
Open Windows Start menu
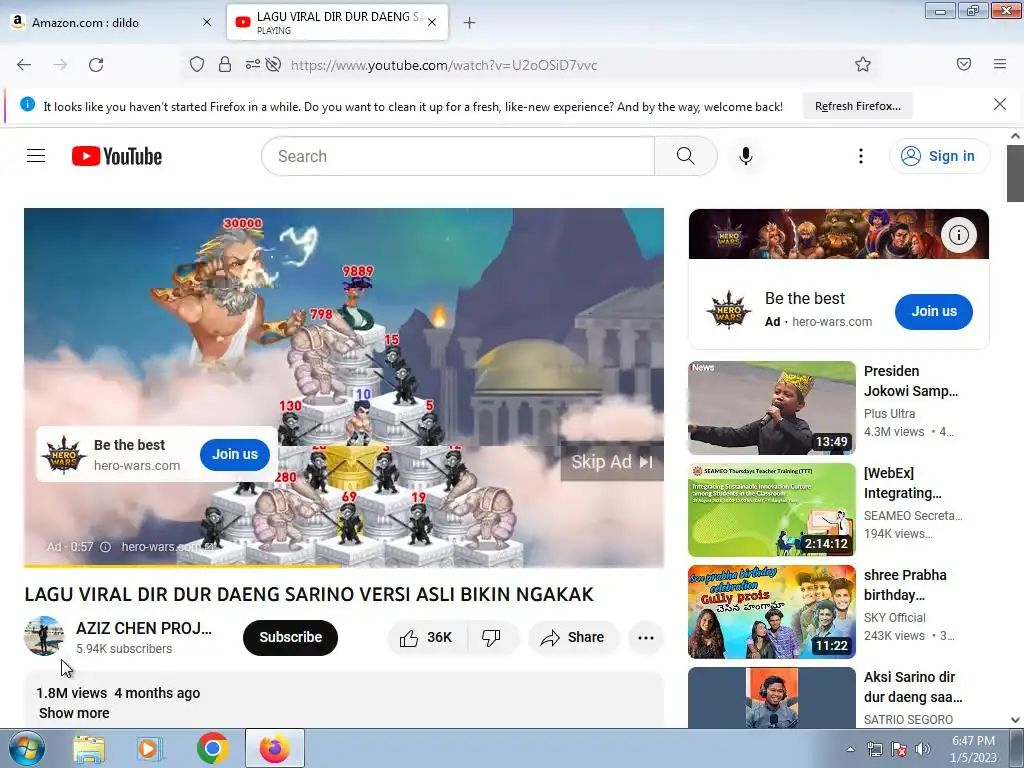click(26, 749)
